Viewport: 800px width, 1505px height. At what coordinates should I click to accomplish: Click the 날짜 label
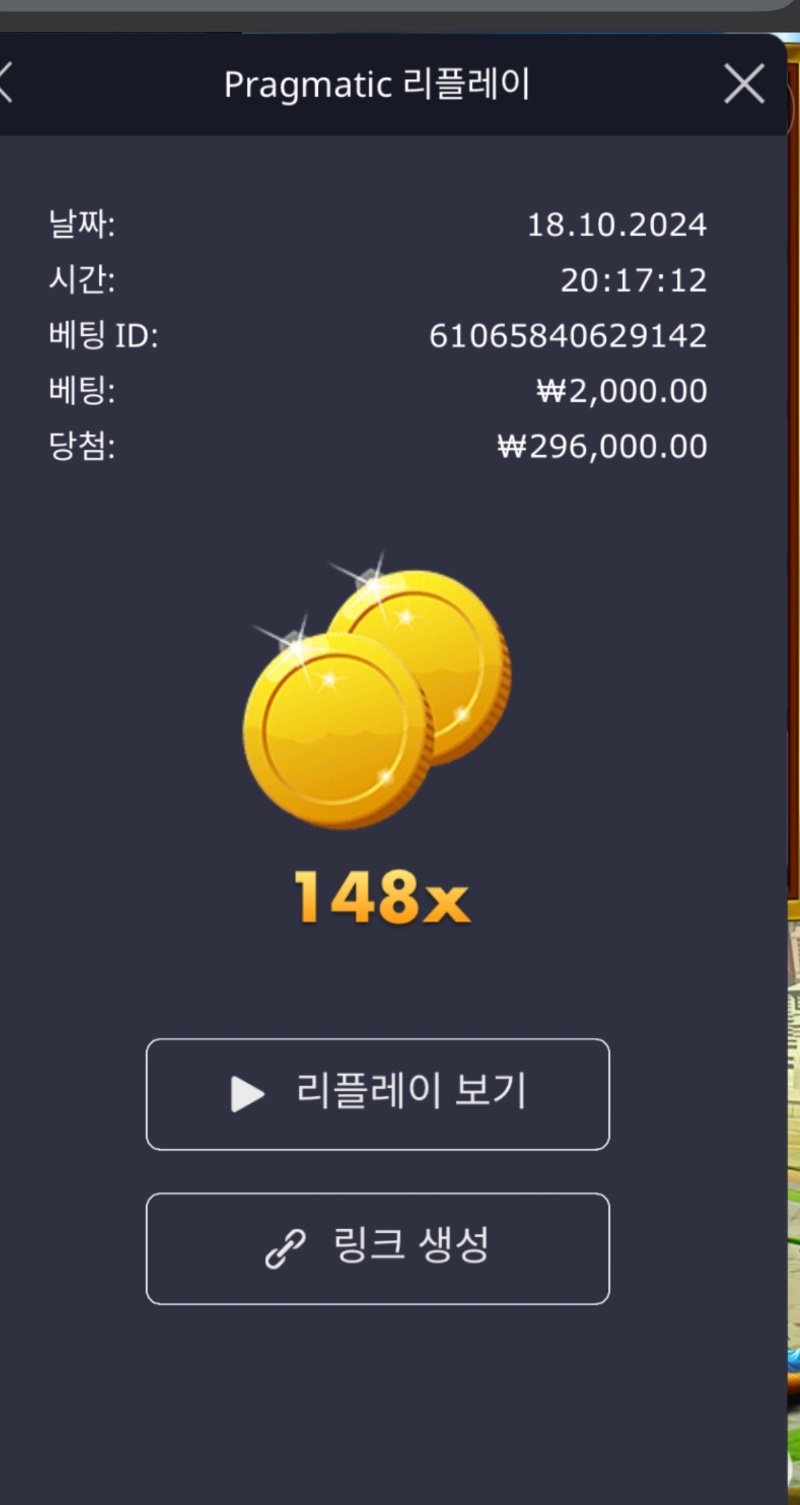(82, 224)
